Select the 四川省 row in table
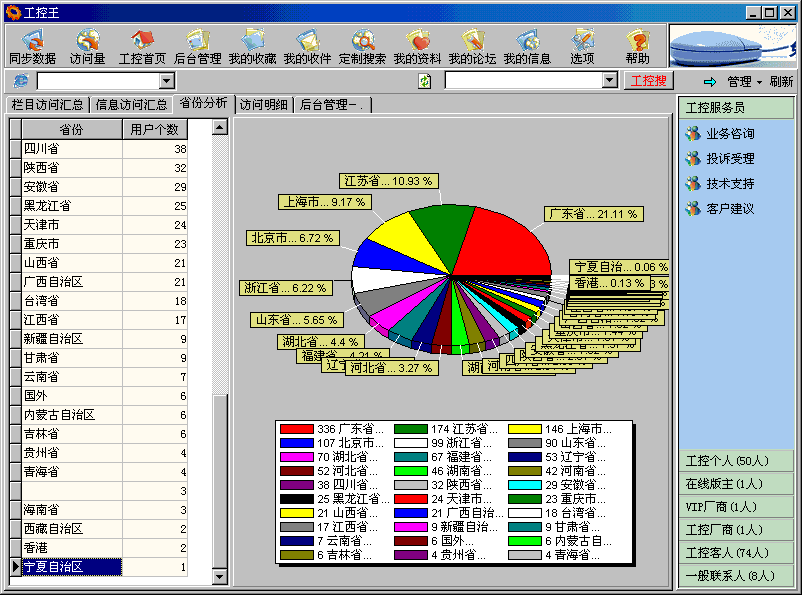Screen dimensions: 802x595 pyautogui.click(x=71, y=149)
